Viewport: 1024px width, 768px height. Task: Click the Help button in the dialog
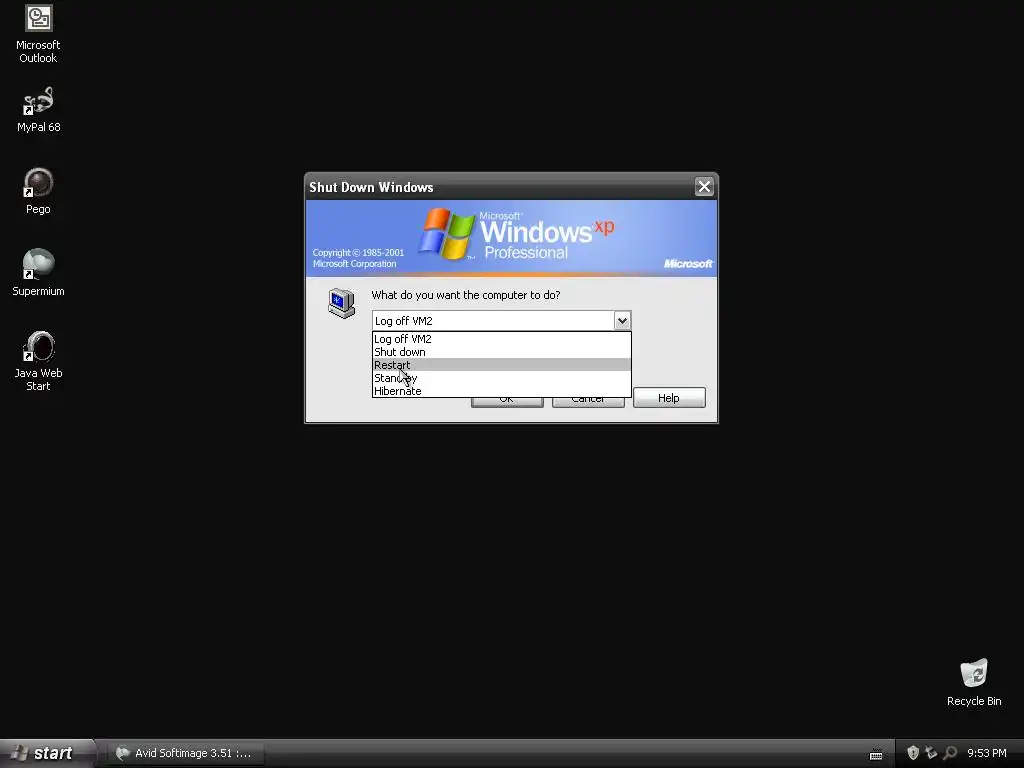[x=669, y=398]
